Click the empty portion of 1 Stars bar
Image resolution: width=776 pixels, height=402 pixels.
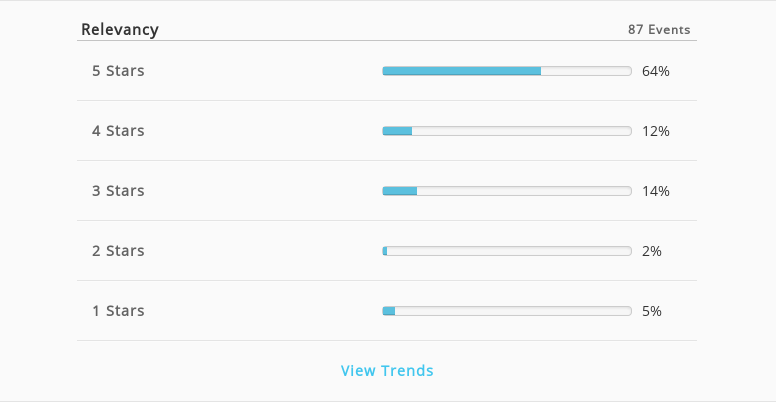[513, 311]
